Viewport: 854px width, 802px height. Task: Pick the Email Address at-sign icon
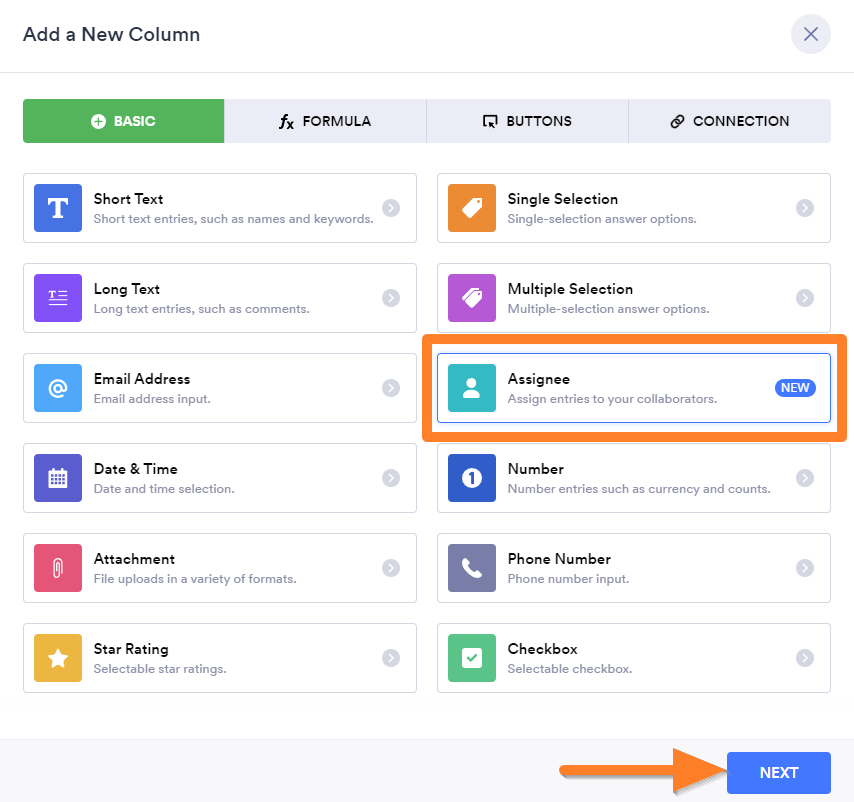pos(58,388)
